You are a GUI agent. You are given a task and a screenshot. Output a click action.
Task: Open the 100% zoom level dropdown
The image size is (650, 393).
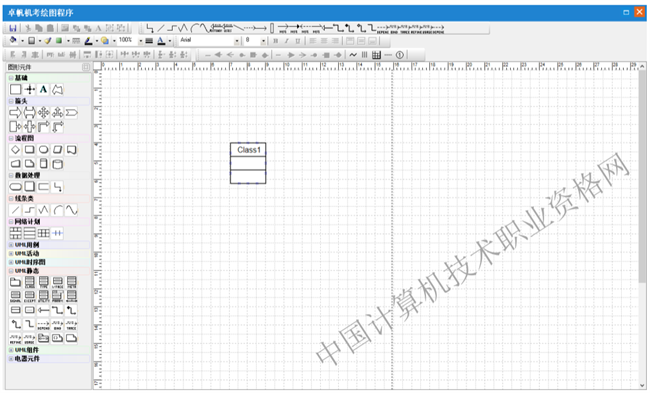(x=141, y=41)
